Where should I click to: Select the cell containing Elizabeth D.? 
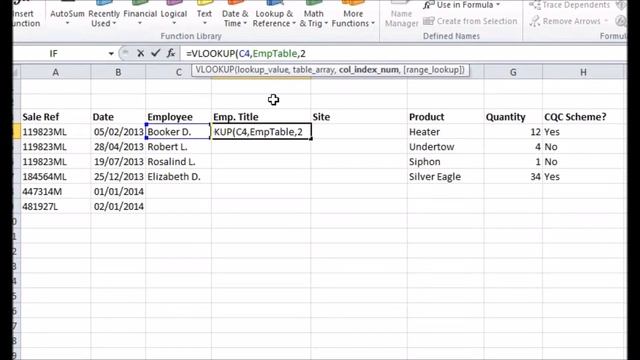[x=178, y=177]
